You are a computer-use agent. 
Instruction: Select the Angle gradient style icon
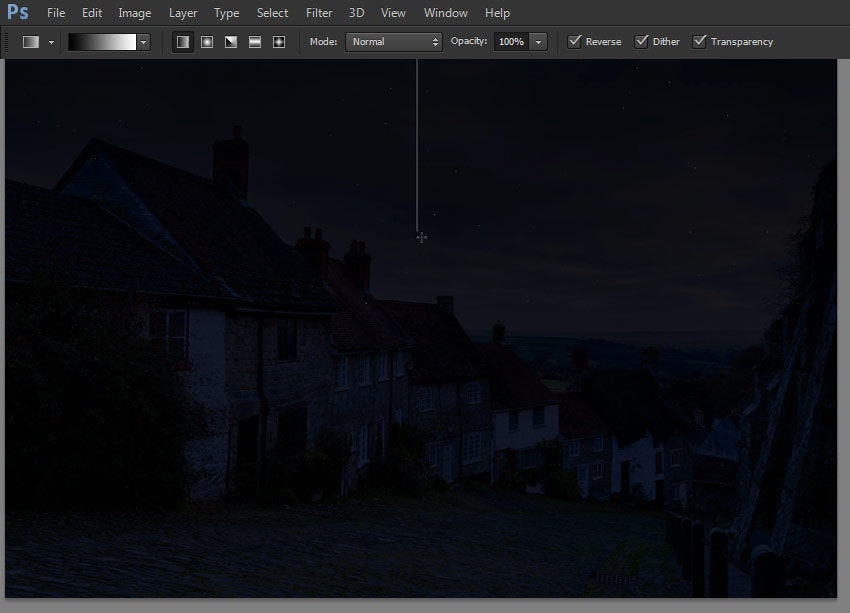point(230,42)
